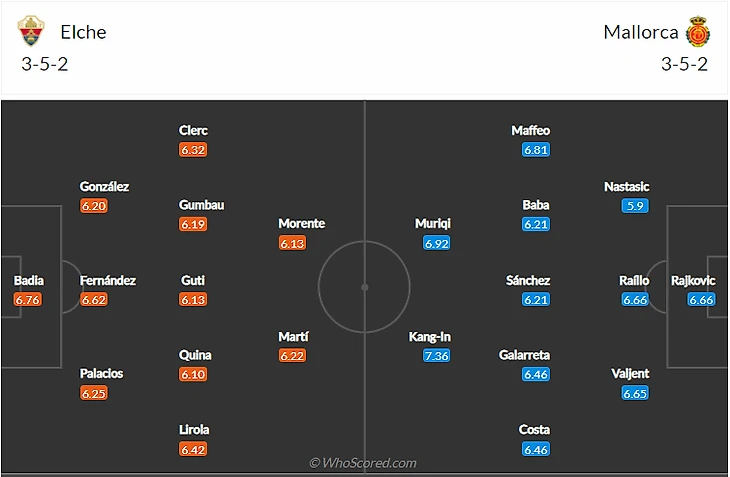The image size is (730, 477).
Task: Click Lirola's 6.42 rating badge
Action: pos(193,449)
